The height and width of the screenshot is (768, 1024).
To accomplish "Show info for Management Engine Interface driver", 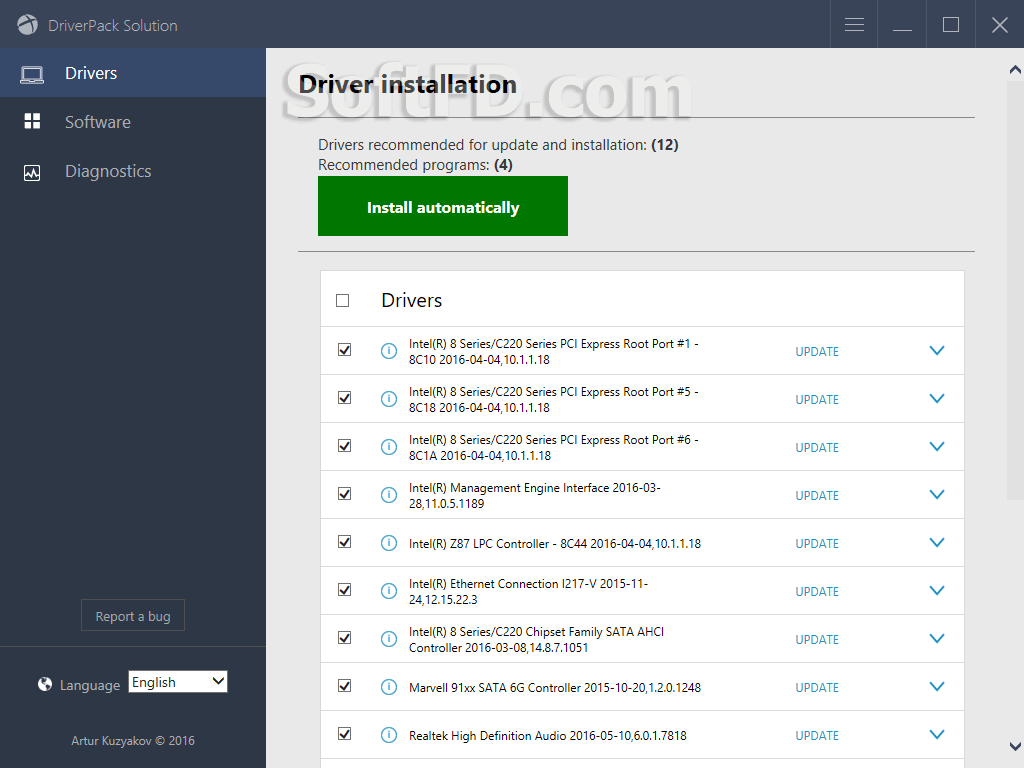I will [x=389, y=495].
